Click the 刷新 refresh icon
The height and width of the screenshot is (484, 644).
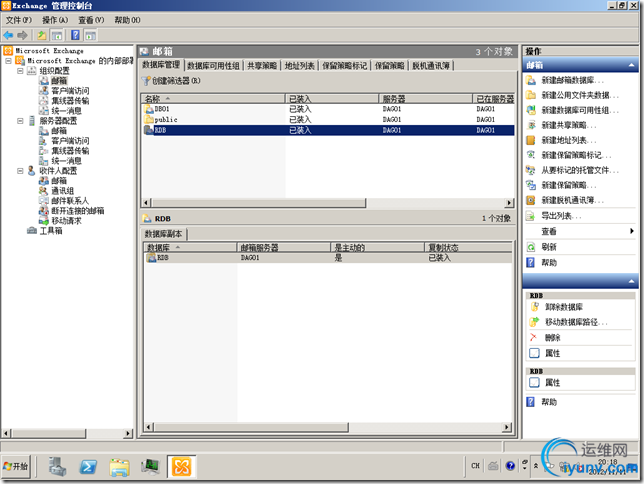click(531, 247)
